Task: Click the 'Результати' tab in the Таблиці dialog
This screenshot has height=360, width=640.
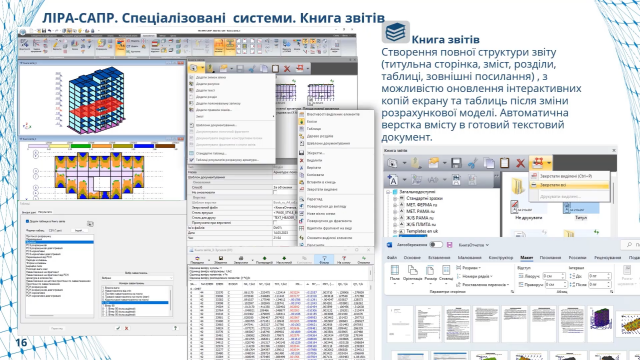Action: pos(44,212)
